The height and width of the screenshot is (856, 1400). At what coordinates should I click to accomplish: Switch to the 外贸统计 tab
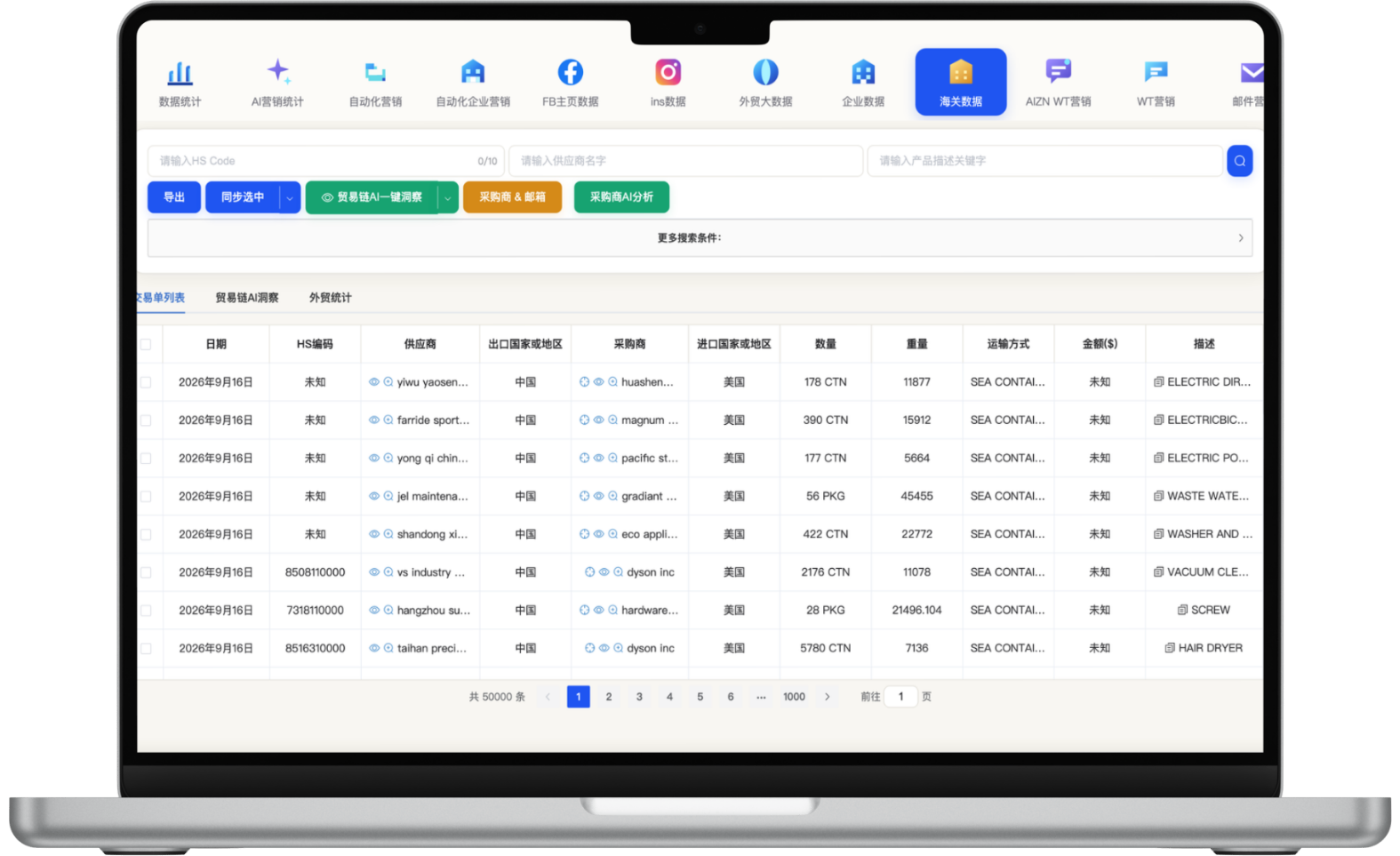tap(331, 298)
